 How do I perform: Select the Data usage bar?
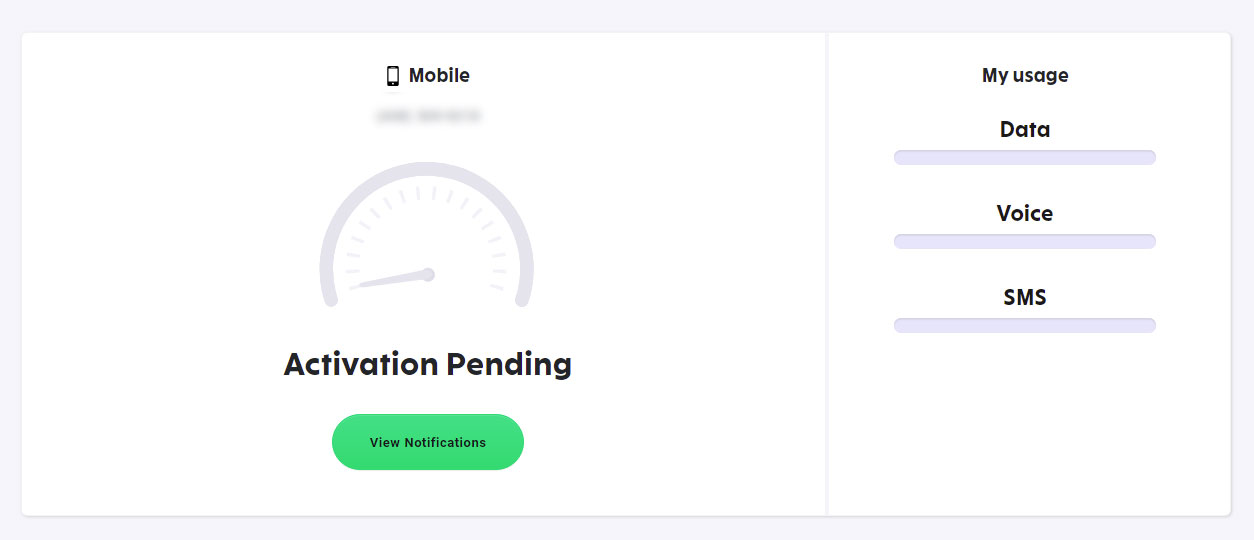coord(1025,157)
